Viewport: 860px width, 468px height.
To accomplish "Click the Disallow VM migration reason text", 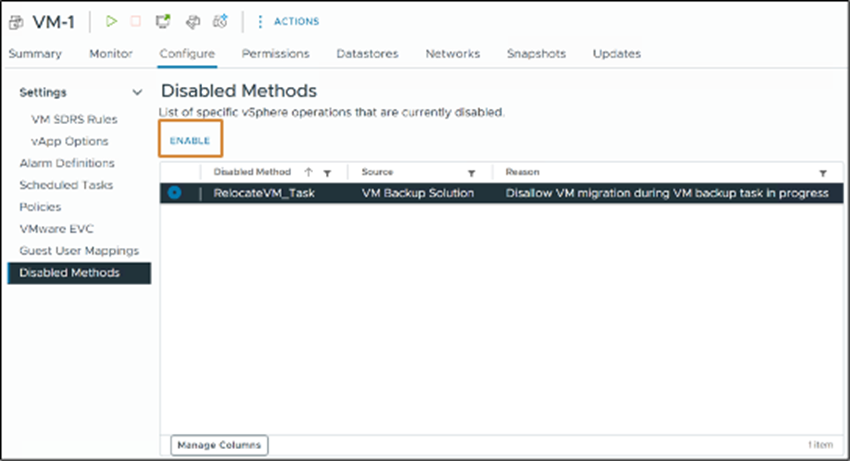I will pos(666,193).
